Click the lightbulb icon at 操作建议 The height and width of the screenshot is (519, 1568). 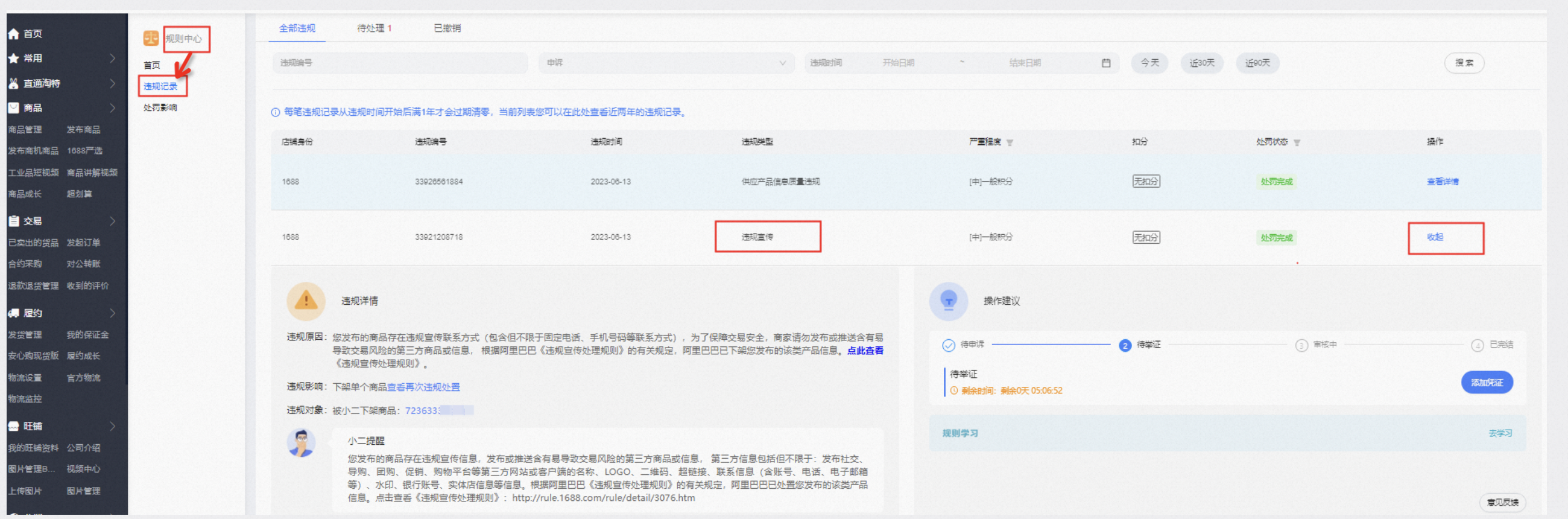point(949,301)
